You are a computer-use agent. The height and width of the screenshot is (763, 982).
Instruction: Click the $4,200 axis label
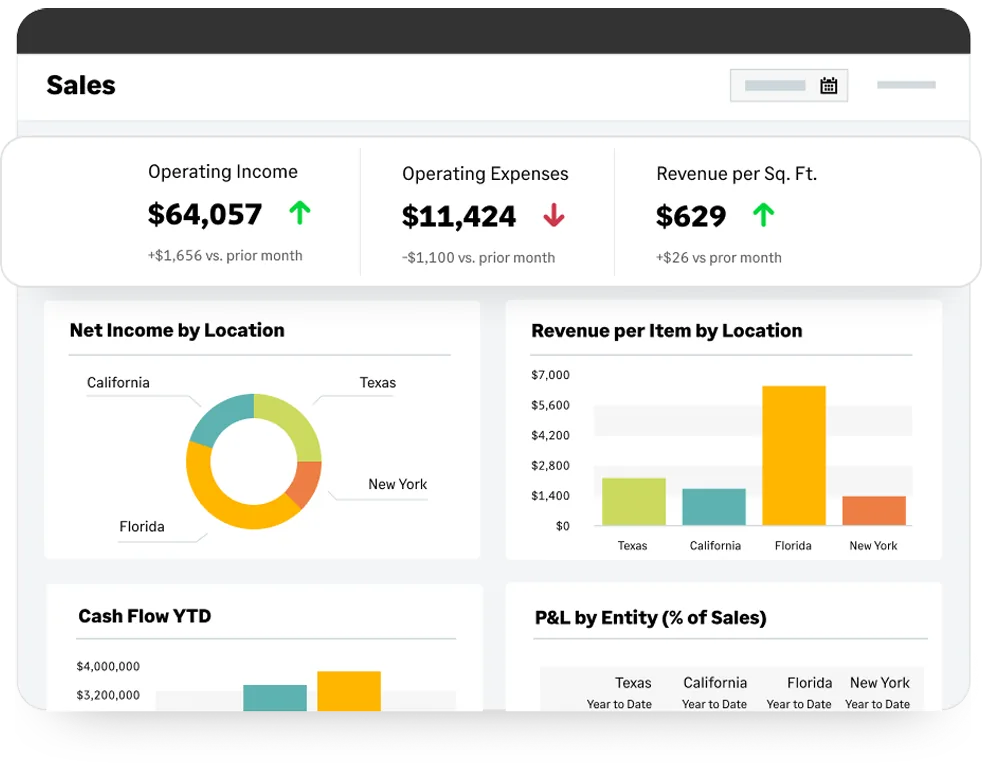(x=550, y=435)
